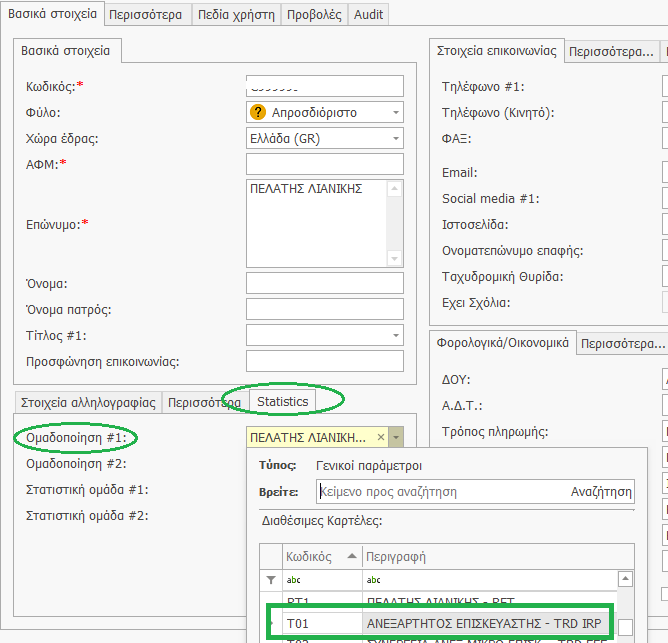The width and height of the screenshot is (668, 643).
Task: Expand the Φύλο dropdown
Action: tap(396, 112)
